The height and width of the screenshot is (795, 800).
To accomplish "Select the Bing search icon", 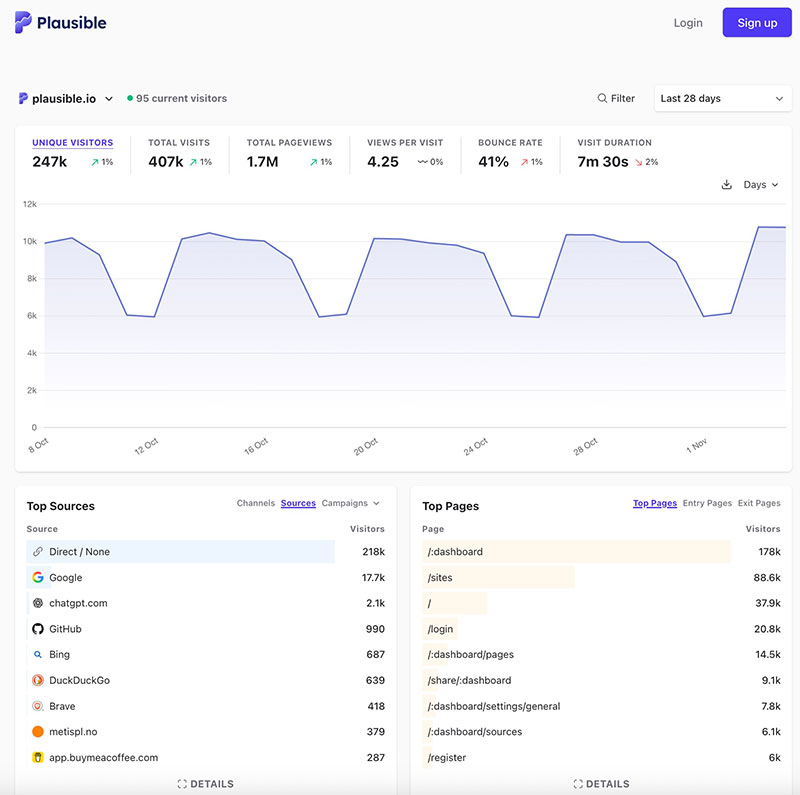I will point(37,654).
